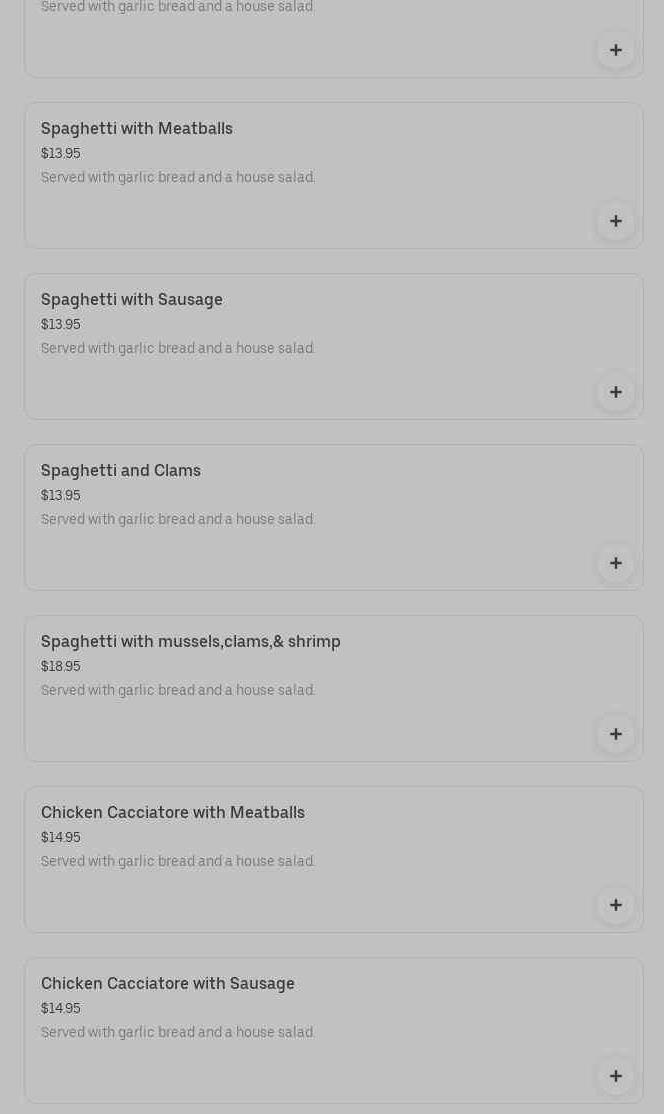The width and height of the screenshot is (664, 1114).
Task: Add Spaghetti with Sausage using plus icon
Action: pyautogui.click(x=616, y=392)
